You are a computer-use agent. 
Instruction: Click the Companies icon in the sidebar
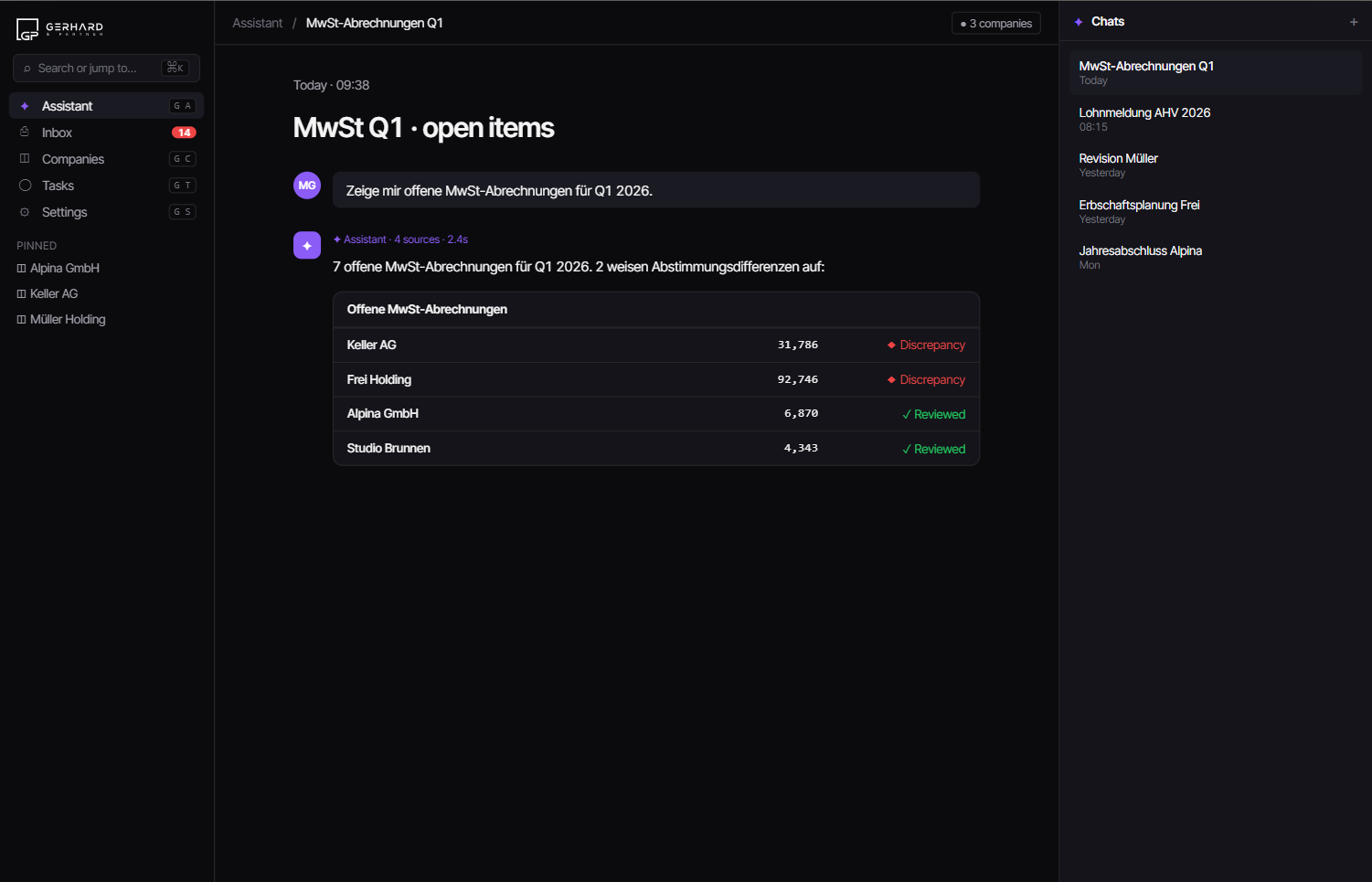(x=25, y=159)
